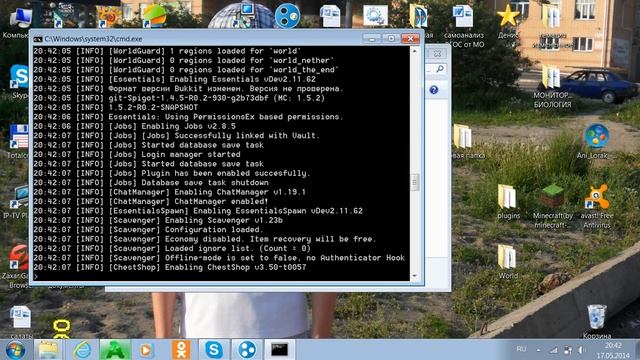Open the Action Center tray icon
Image resolution: width=640 pixels, height=360 pixels.
568,350
